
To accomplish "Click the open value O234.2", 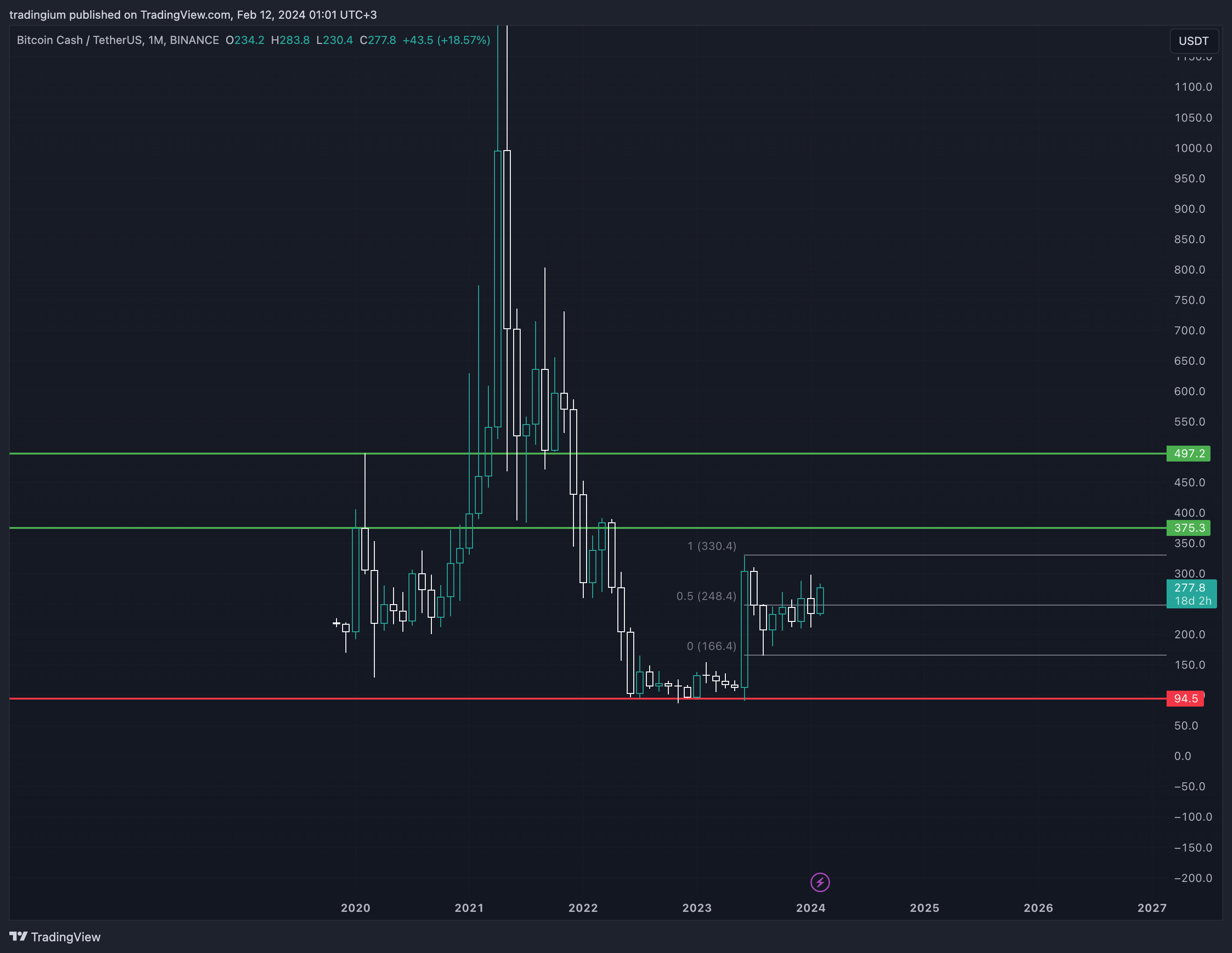I will [x=245, y=40].
